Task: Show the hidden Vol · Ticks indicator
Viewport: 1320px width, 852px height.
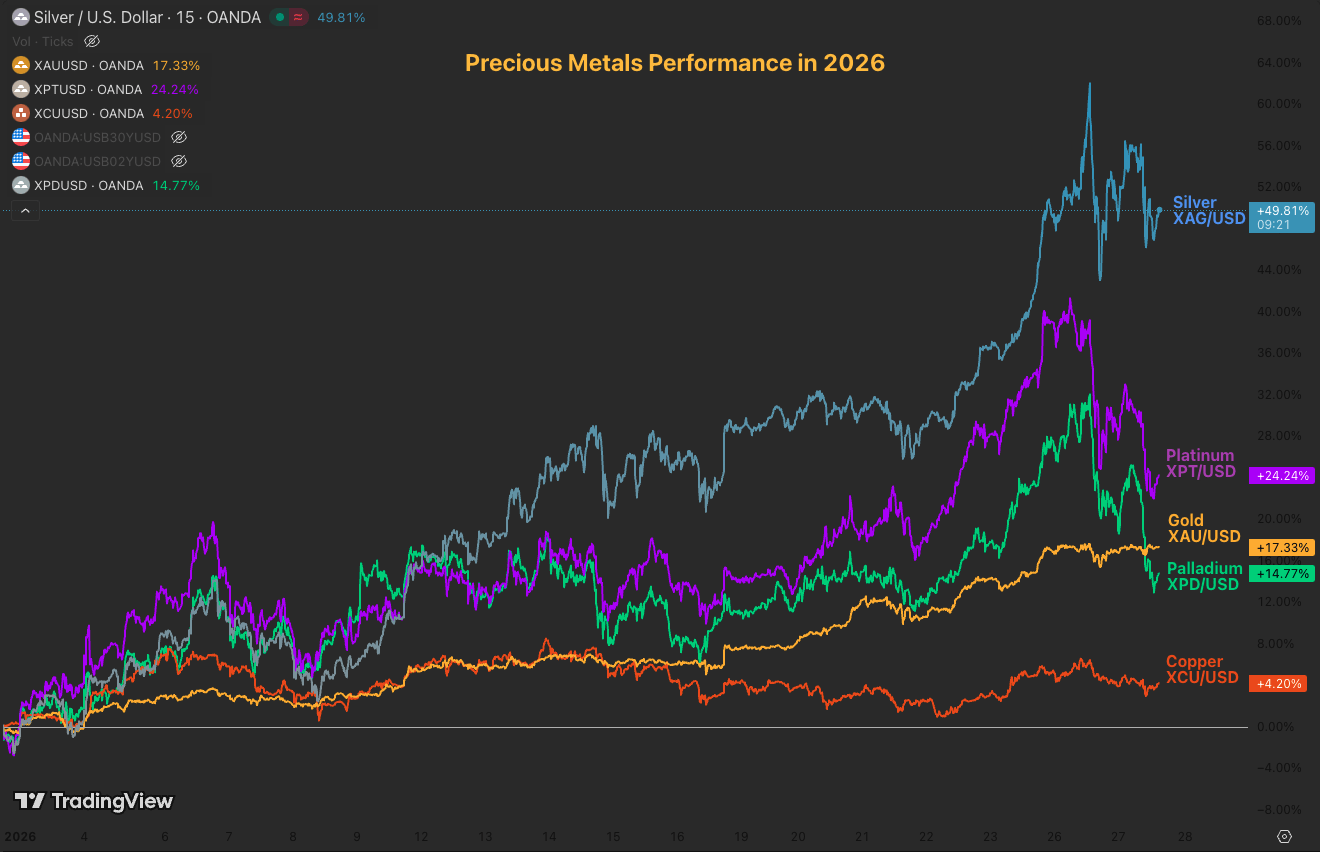Action: pyautogui.click(x=91, y=41)
